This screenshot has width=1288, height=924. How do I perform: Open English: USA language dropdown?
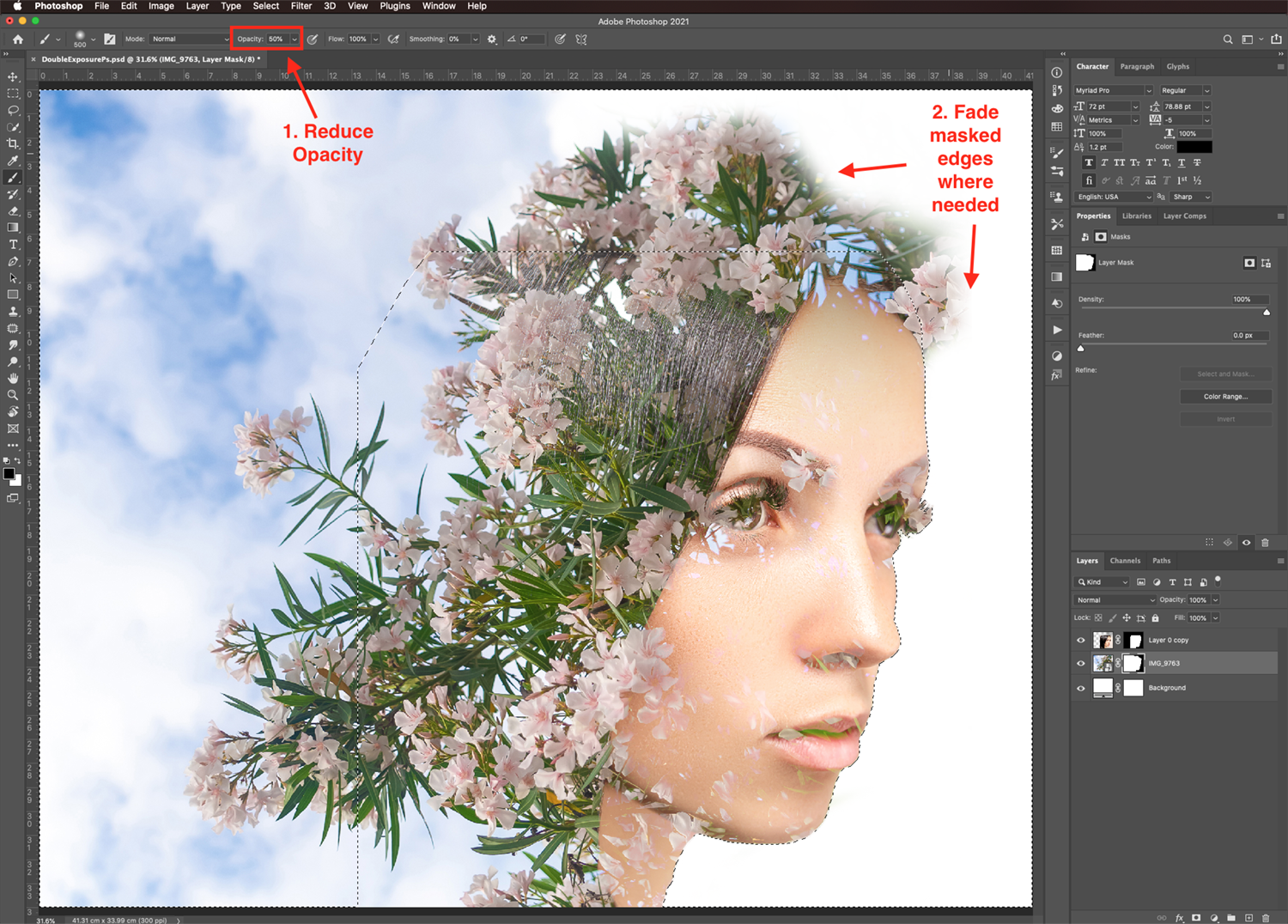coord(1114,198)
